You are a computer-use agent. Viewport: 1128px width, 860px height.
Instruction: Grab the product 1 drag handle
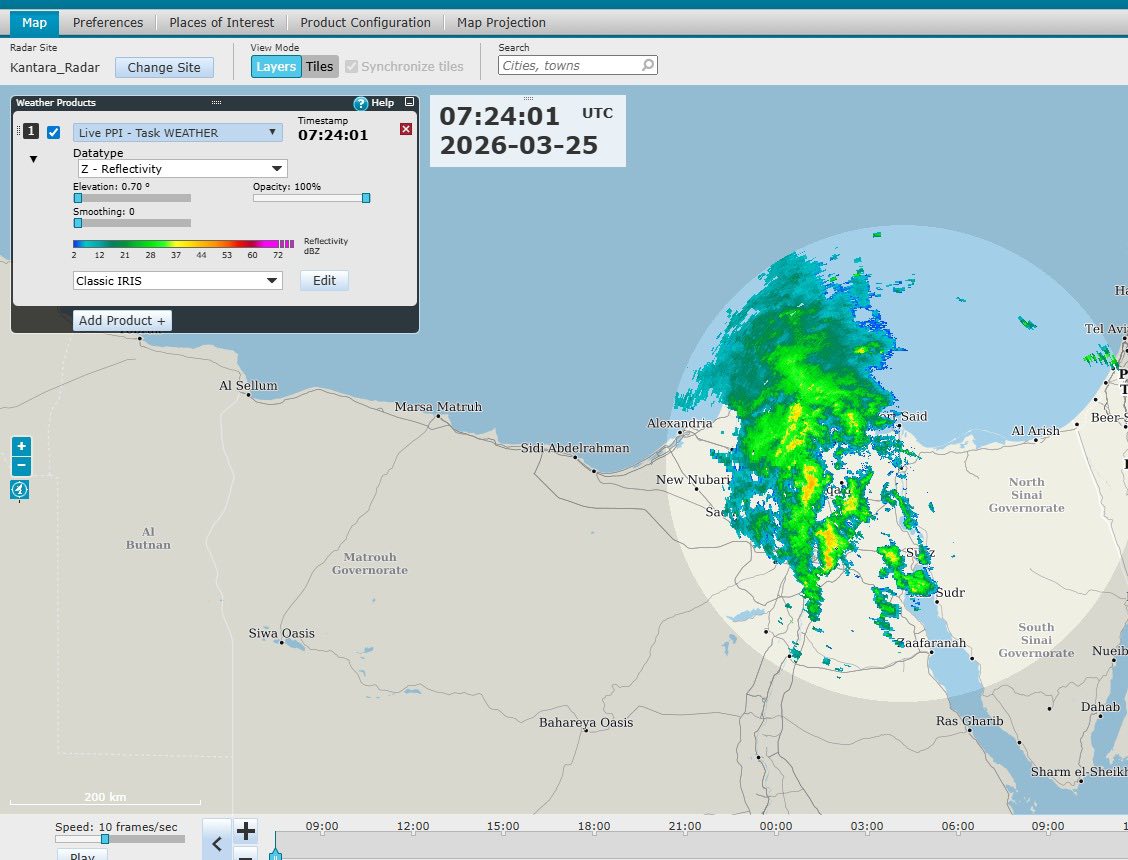(x=19, y=131)
